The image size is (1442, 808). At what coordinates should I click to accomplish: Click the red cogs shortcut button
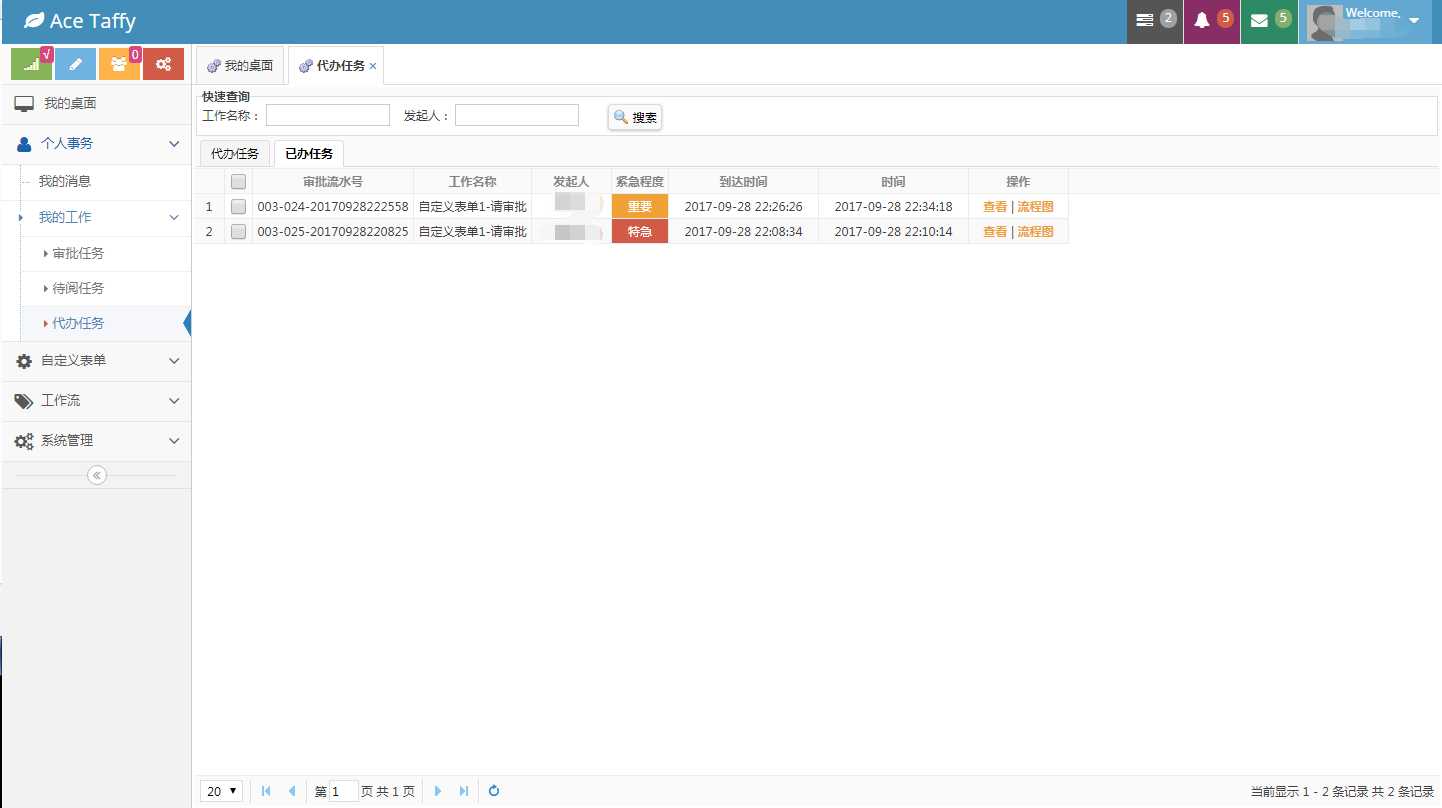point(163,64)
